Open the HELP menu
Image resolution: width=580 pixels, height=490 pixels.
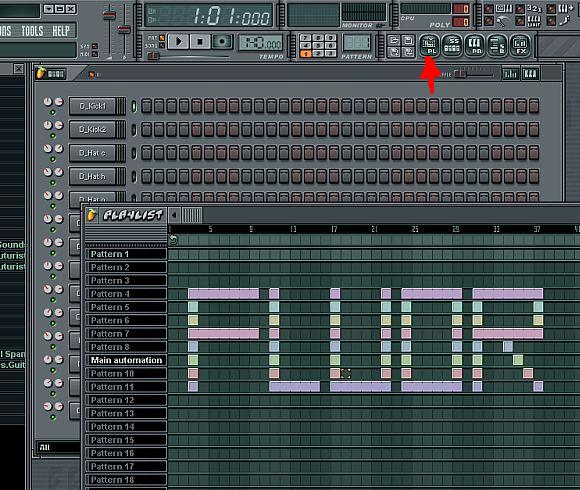tap(61, 31)
